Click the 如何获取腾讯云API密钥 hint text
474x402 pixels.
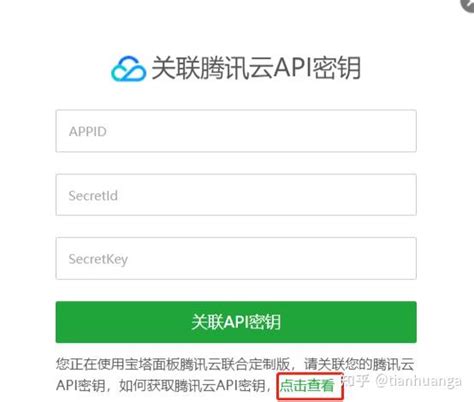[192, 386]
